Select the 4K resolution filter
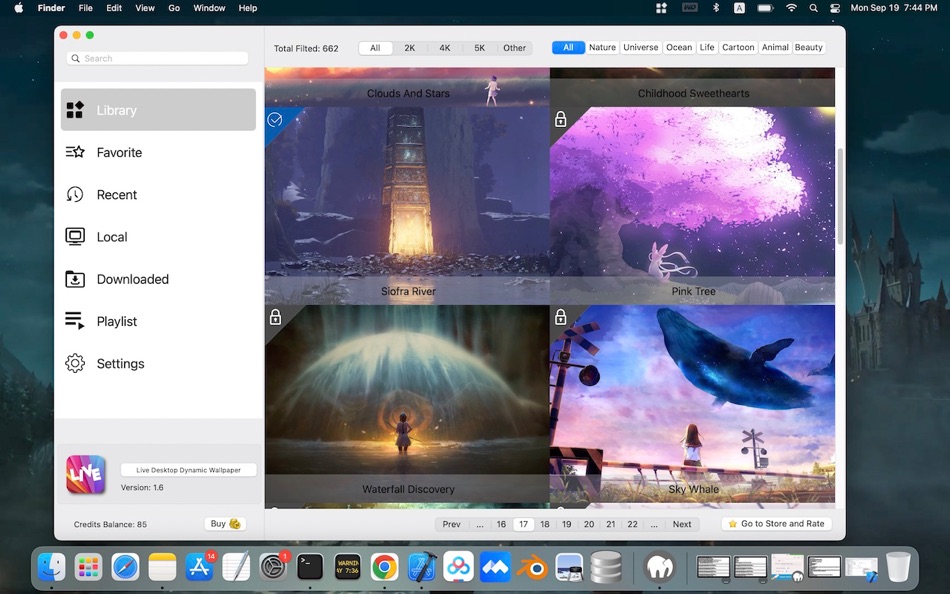The image size is (950, 594). (444, 48)
